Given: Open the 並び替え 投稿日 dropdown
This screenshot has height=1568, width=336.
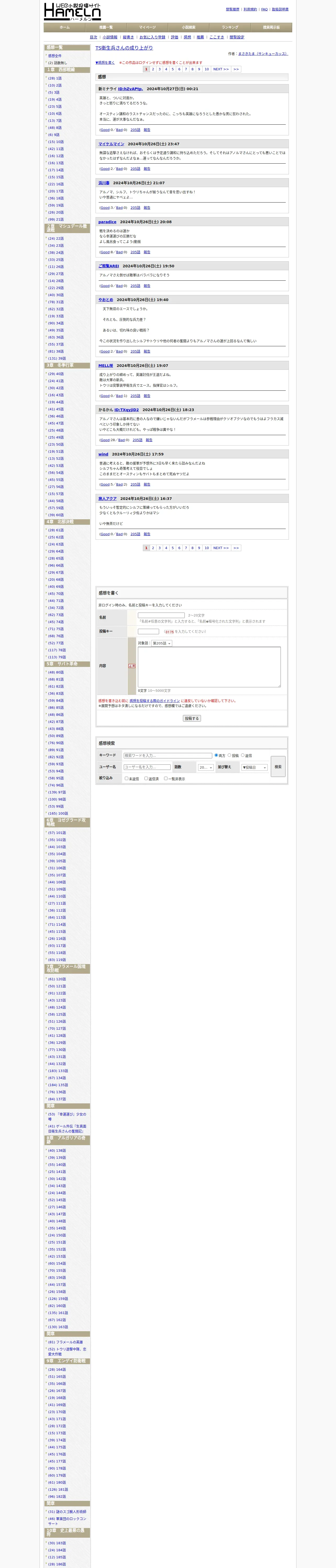Looking at the screenshot, I should [254, 768].
